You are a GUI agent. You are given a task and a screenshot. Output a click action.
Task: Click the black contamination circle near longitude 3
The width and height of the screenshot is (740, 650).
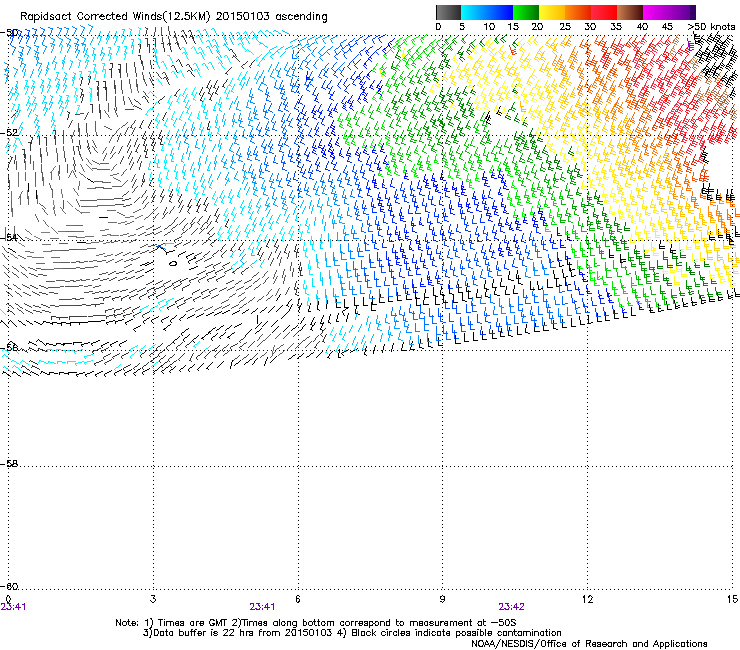click(173, 263)
